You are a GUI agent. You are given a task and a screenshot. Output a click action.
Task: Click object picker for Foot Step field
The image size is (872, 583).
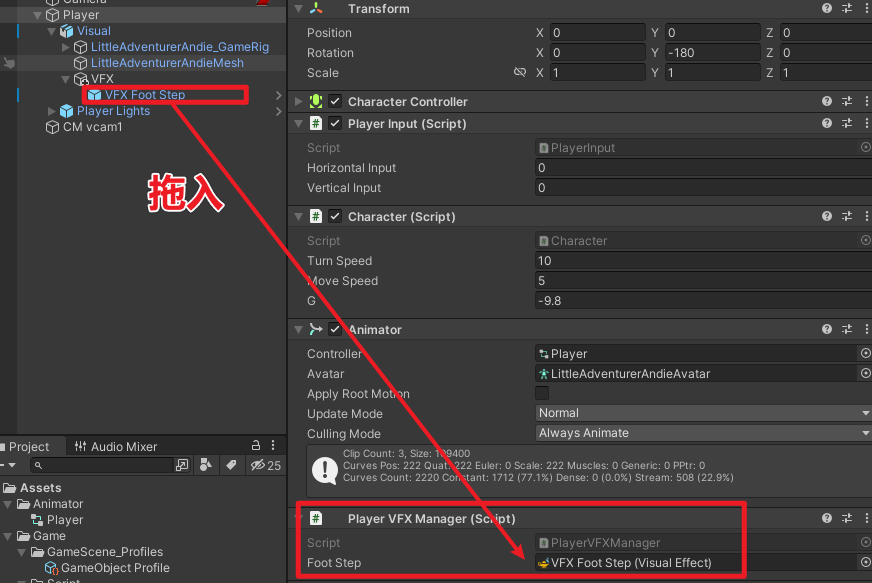(x=865, y=563)
